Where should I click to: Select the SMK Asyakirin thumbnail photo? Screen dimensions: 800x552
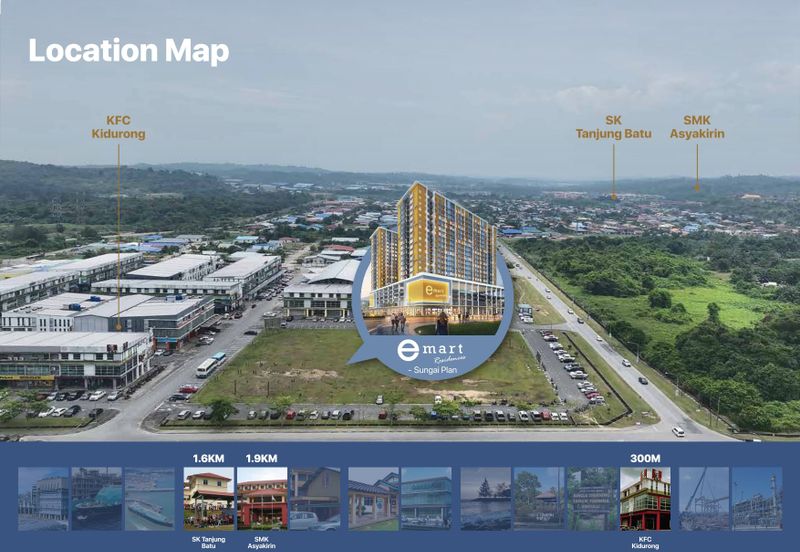[261, 498]
